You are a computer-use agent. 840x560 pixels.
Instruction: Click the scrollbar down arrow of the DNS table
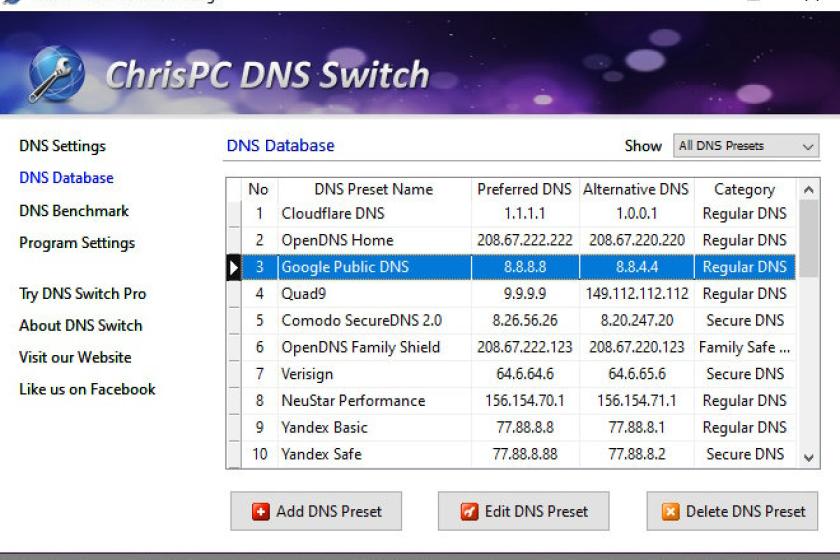click(809, 457)
